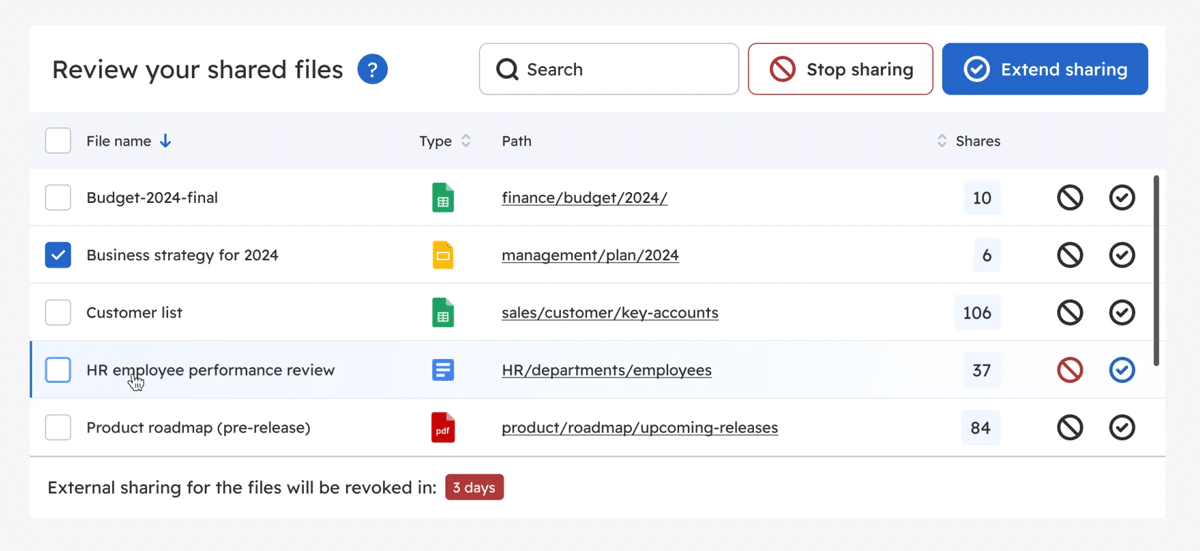This screenshot has height=551, width=1200.
Task: Click stop sharing icon for Customer list
Action: point(1070,313)
